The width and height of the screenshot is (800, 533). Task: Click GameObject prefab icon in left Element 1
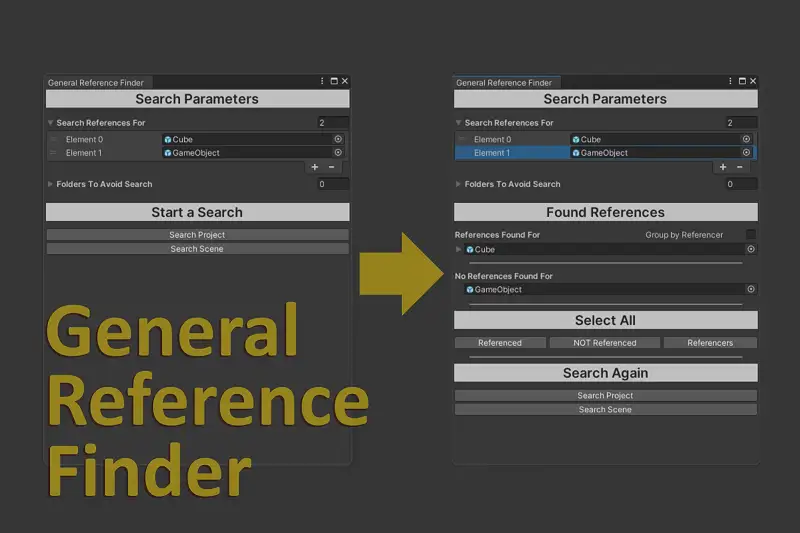point(168,153)
